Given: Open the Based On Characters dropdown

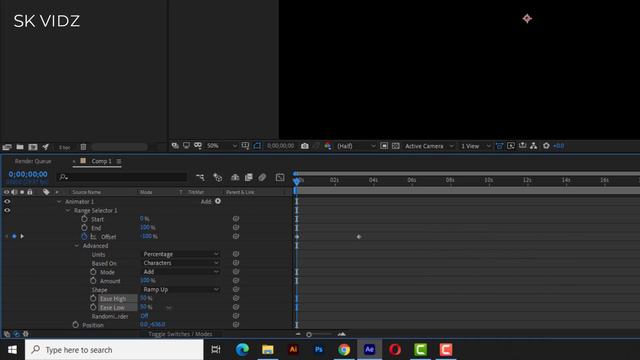Looking at the screenshot, I should click(180, 263).
